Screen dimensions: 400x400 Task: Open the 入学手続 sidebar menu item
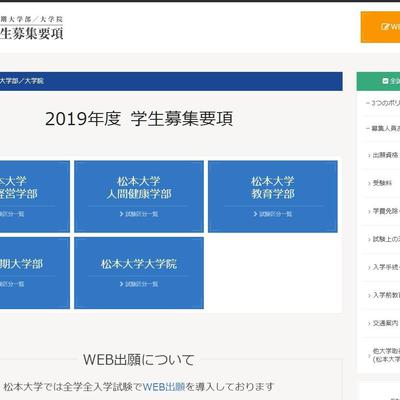(383, 267)
